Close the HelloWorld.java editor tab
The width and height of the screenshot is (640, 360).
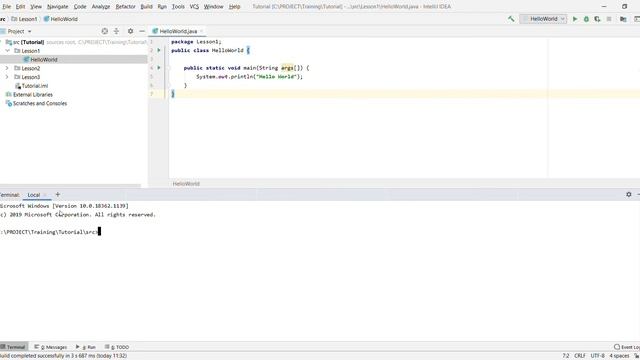pyautogui.click(x=201, y=31)
